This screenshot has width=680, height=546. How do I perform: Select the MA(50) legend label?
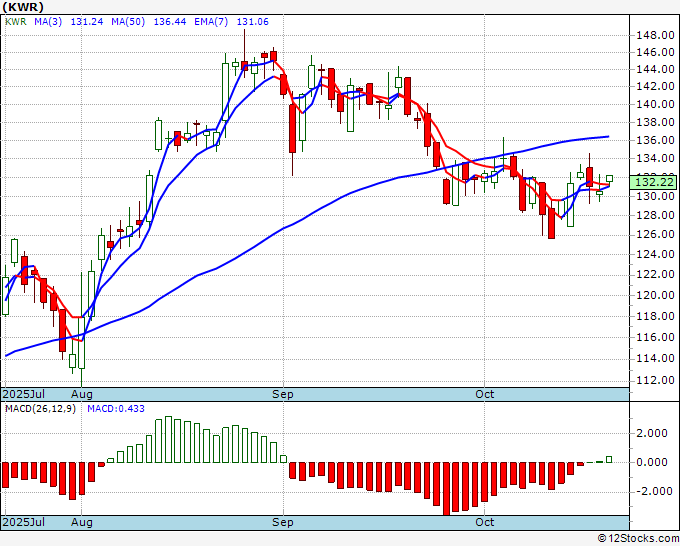tap(128, 22)
